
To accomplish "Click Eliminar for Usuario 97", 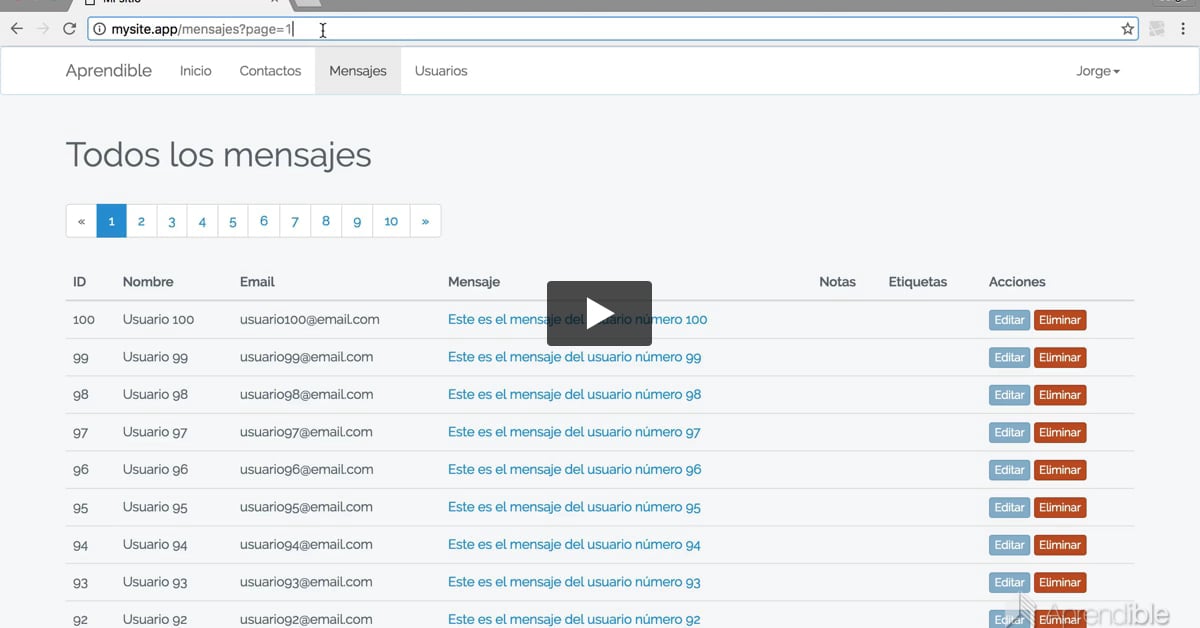I will (1060, 432).
